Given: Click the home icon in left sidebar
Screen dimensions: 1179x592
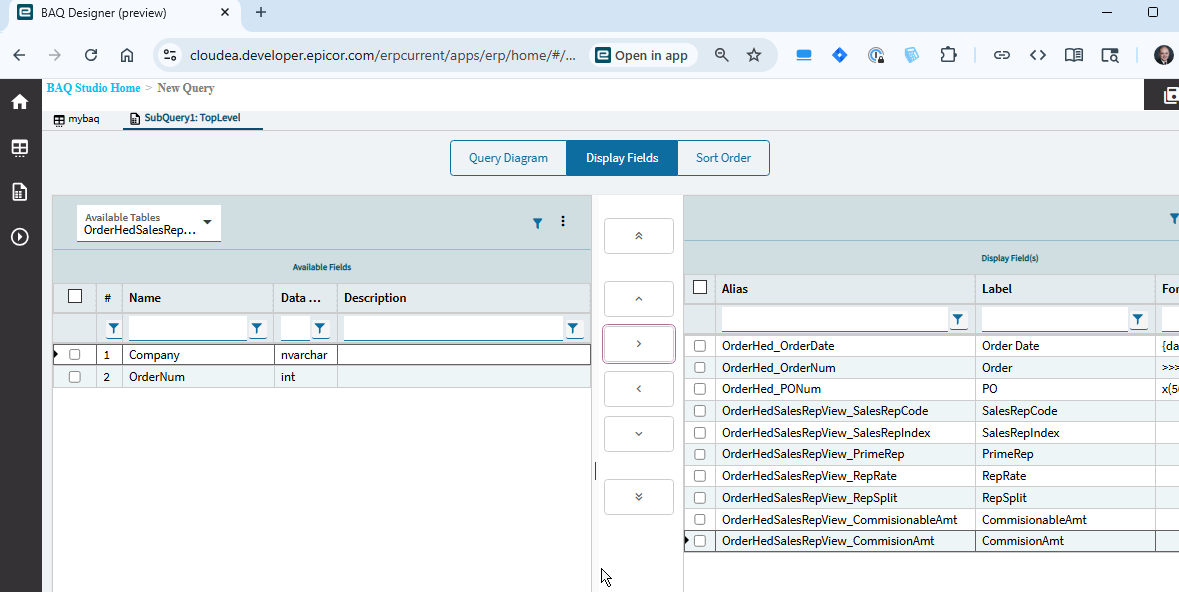Looking at the screenshot, I should (19, 101).
